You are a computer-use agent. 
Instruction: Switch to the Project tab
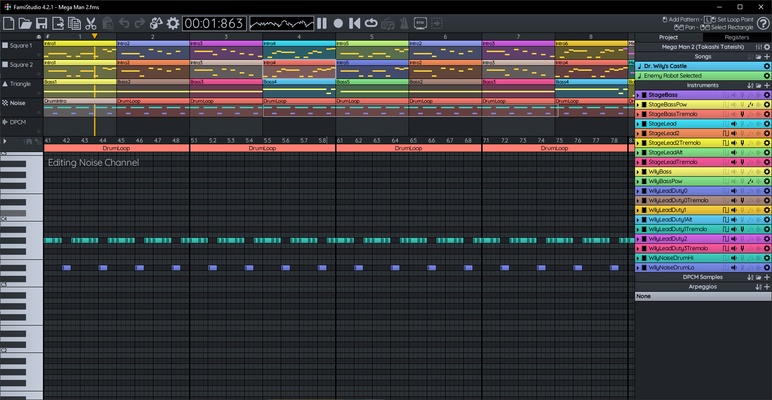tap(669, 37)
